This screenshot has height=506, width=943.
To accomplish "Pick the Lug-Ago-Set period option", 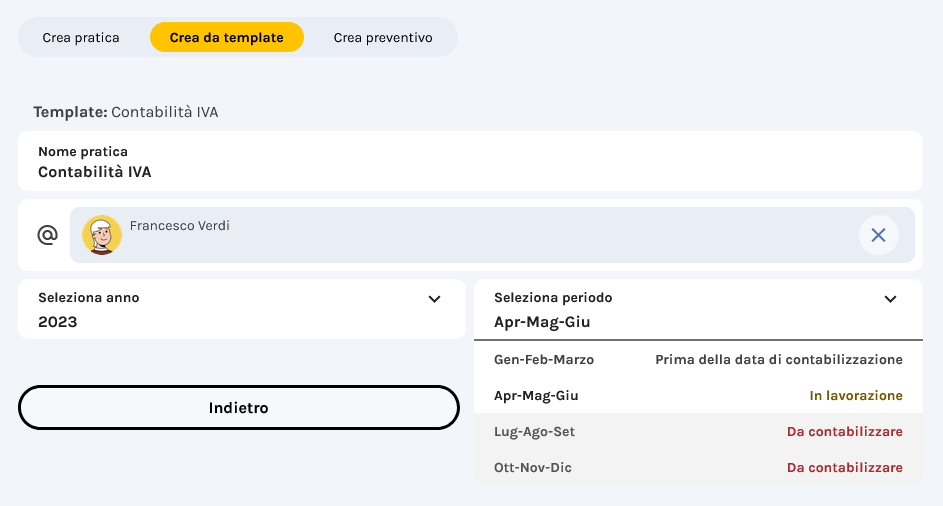I will click(x=534, y=432).
